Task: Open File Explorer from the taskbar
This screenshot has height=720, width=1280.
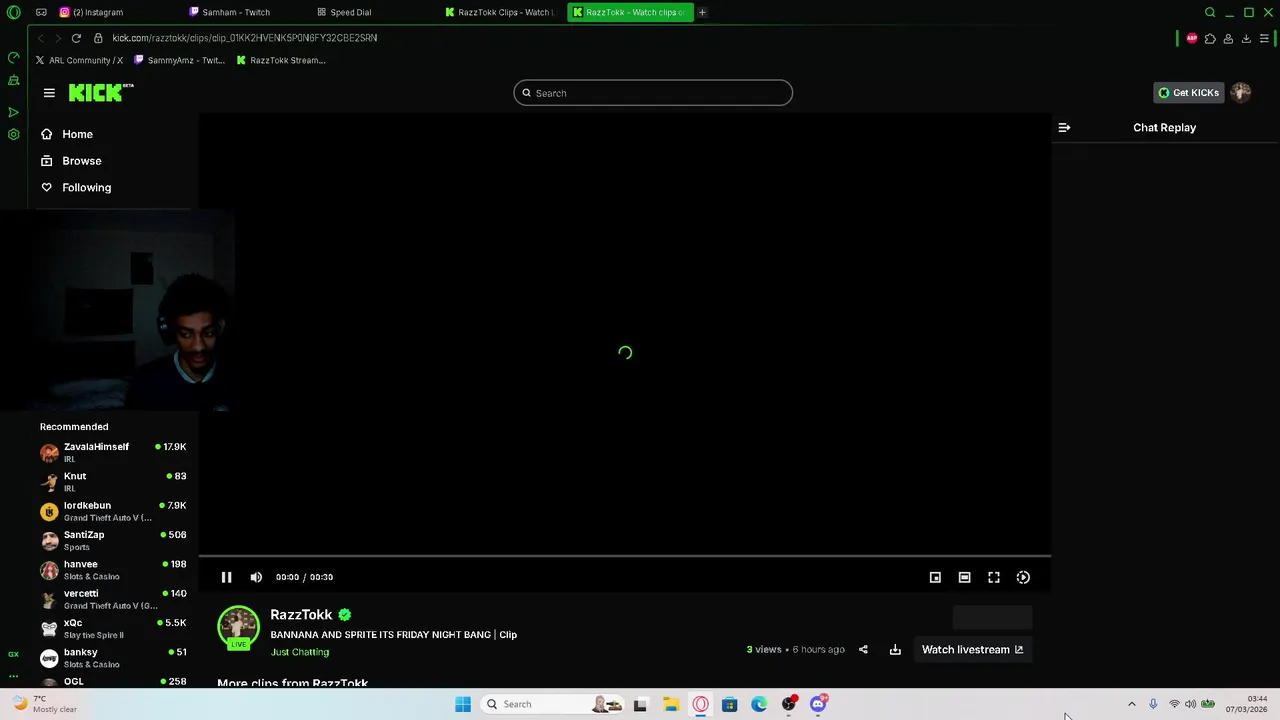Action: click(x=671, y=704)
